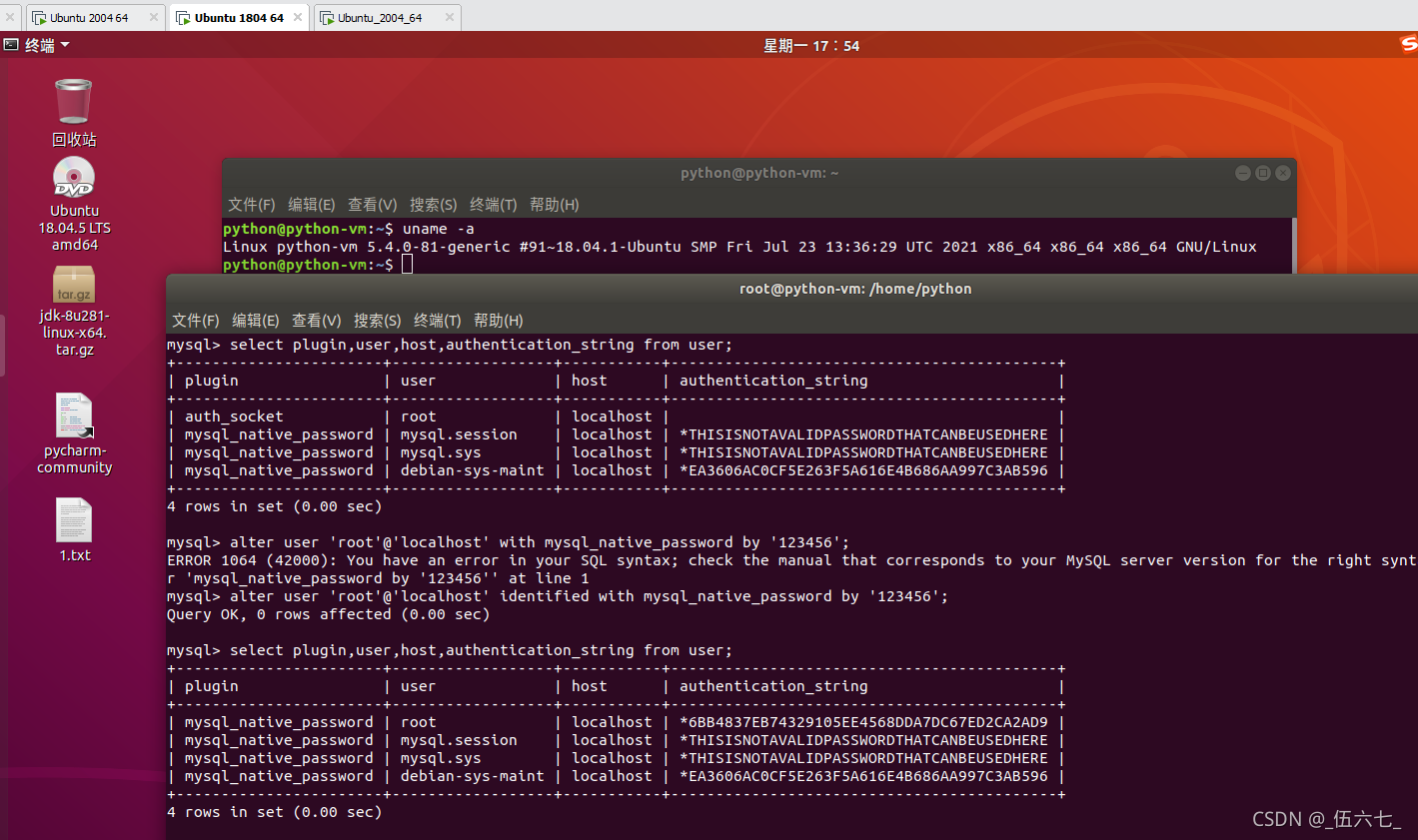1418x840 pixels.
Task: Open 查看(V) menu in python@python-vm terminal
Action: [372, 204]
